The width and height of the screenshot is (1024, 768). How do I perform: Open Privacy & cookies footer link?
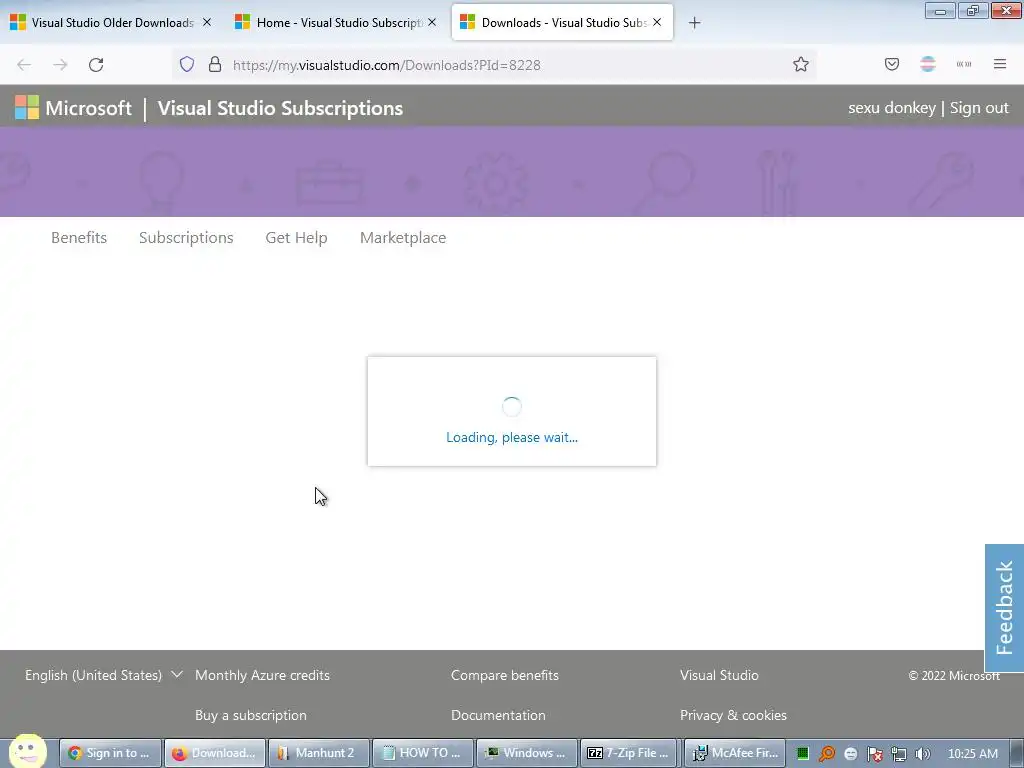pyautogui.click(x=733, y=715)
